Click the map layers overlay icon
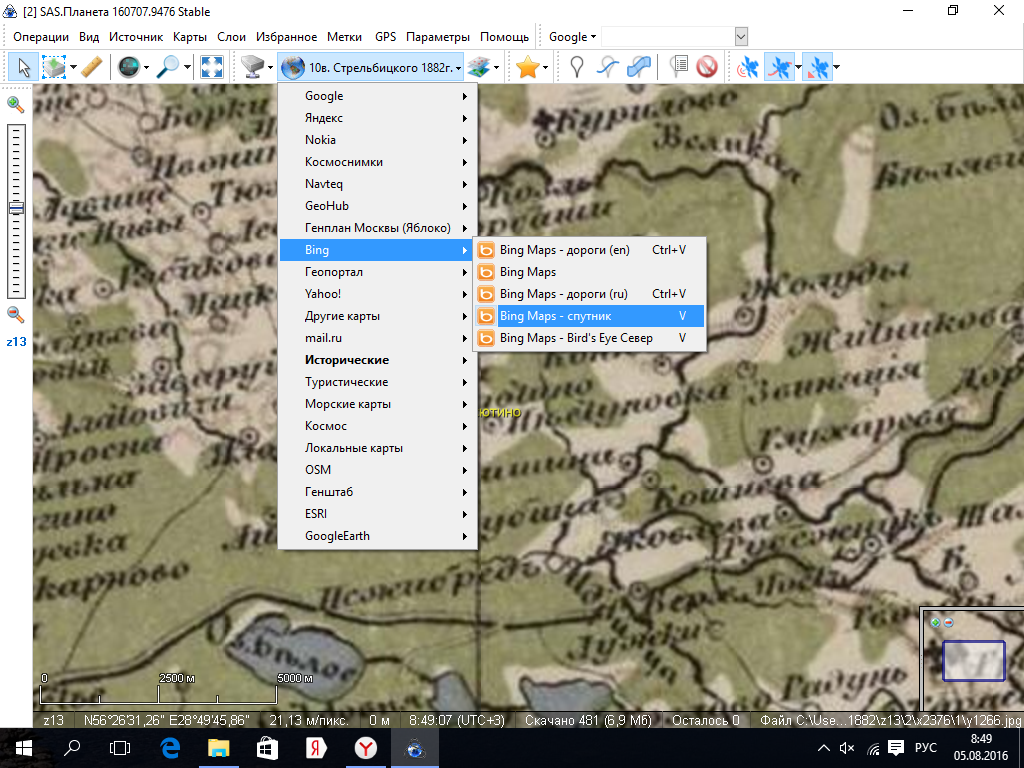1024x768 pixels. (479, 67)
